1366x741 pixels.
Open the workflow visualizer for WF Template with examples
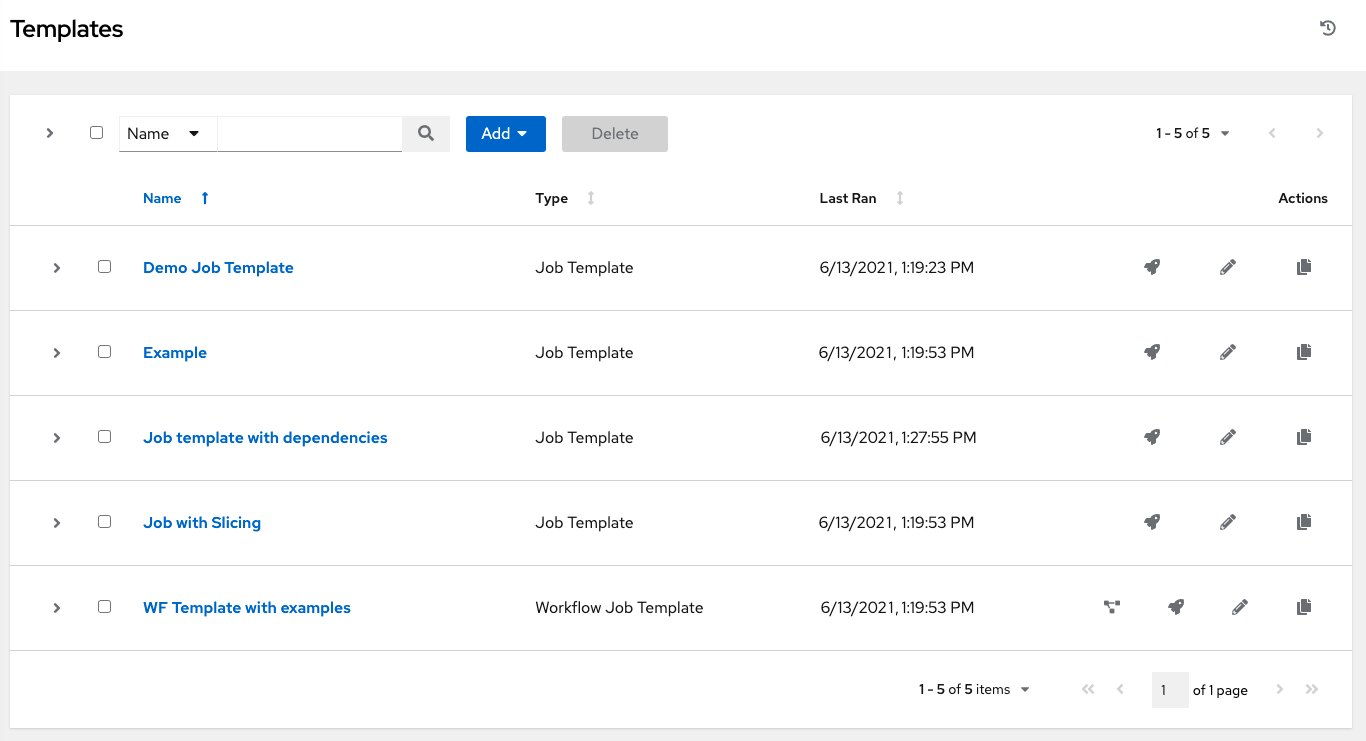pyautogui.click(x=1112, y=607)
